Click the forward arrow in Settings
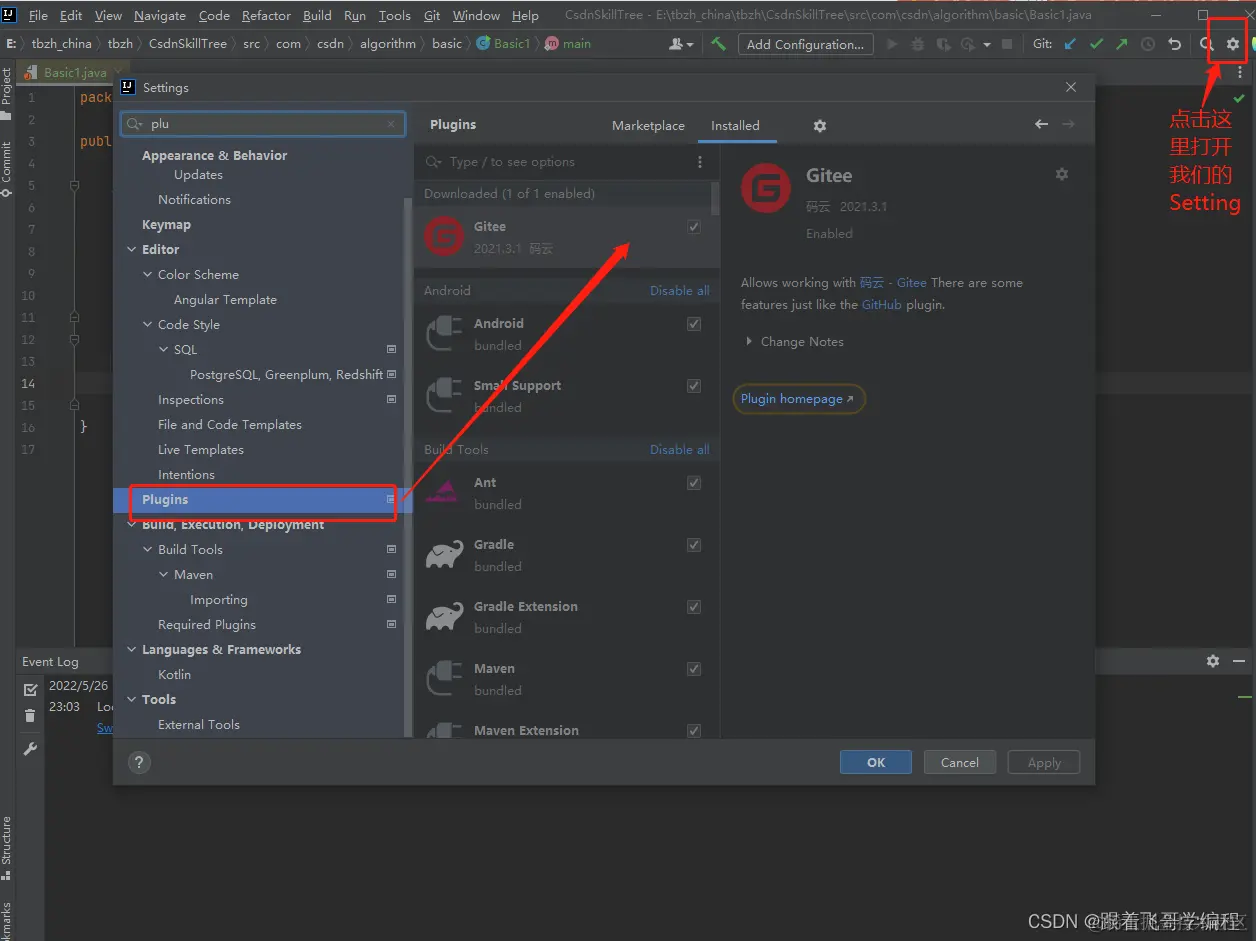Screen dimensions: 1256x941 (x=1068, y=124)
